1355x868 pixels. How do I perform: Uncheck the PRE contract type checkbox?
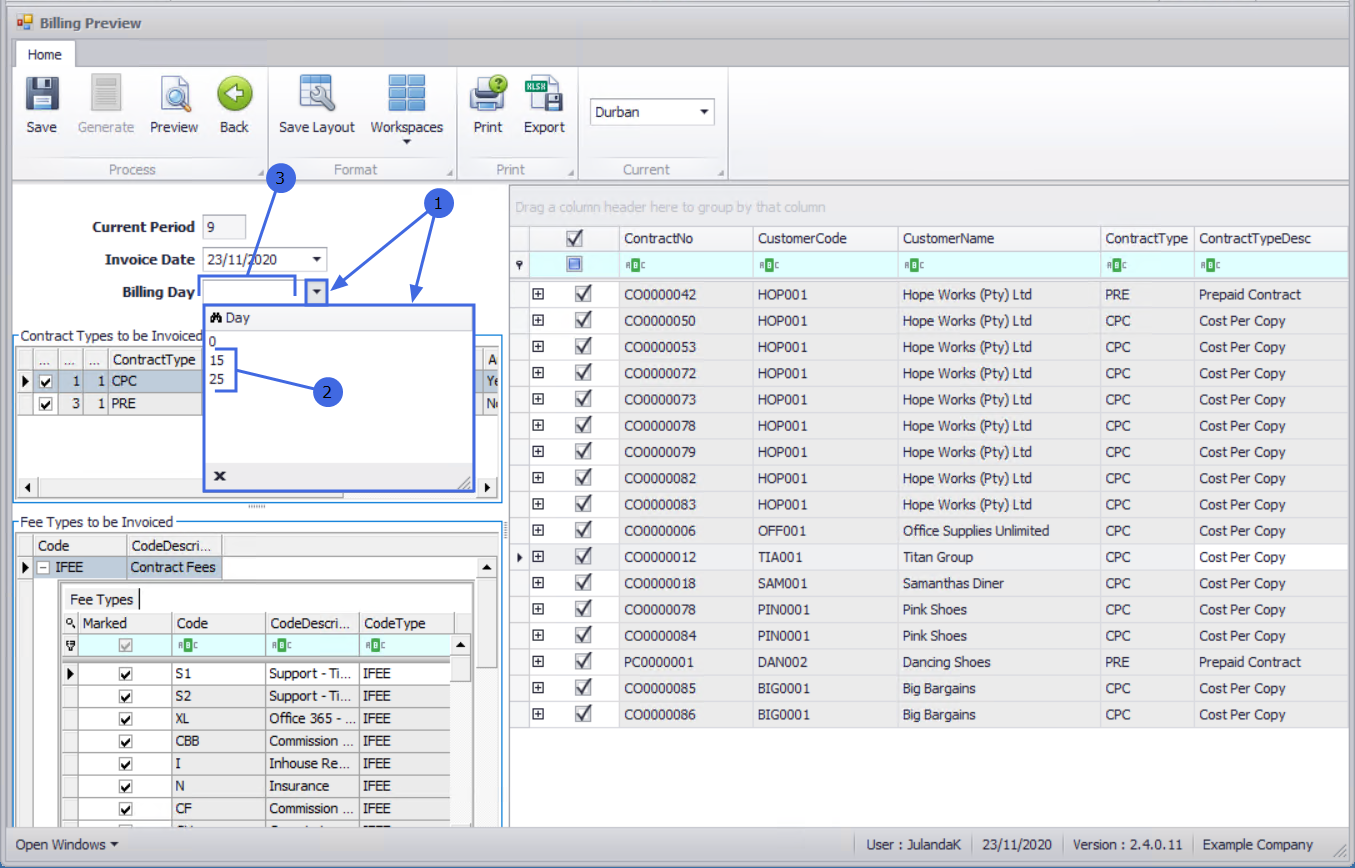tap(44, 404)
